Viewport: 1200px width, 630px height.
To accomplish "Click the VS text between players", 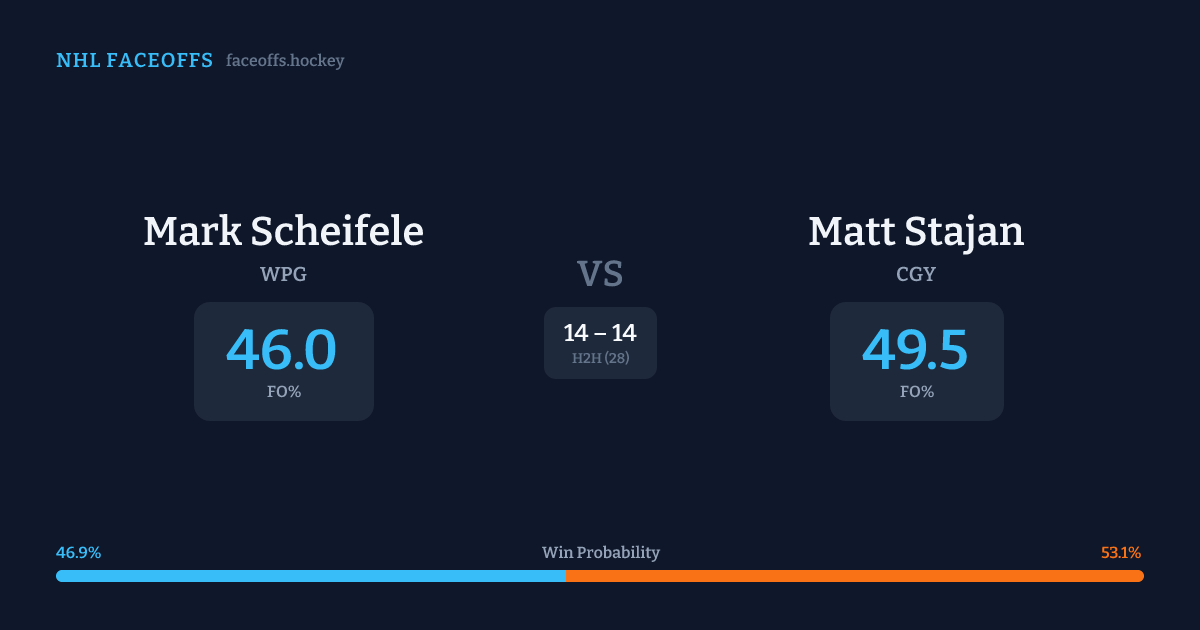I will [600, 274].
